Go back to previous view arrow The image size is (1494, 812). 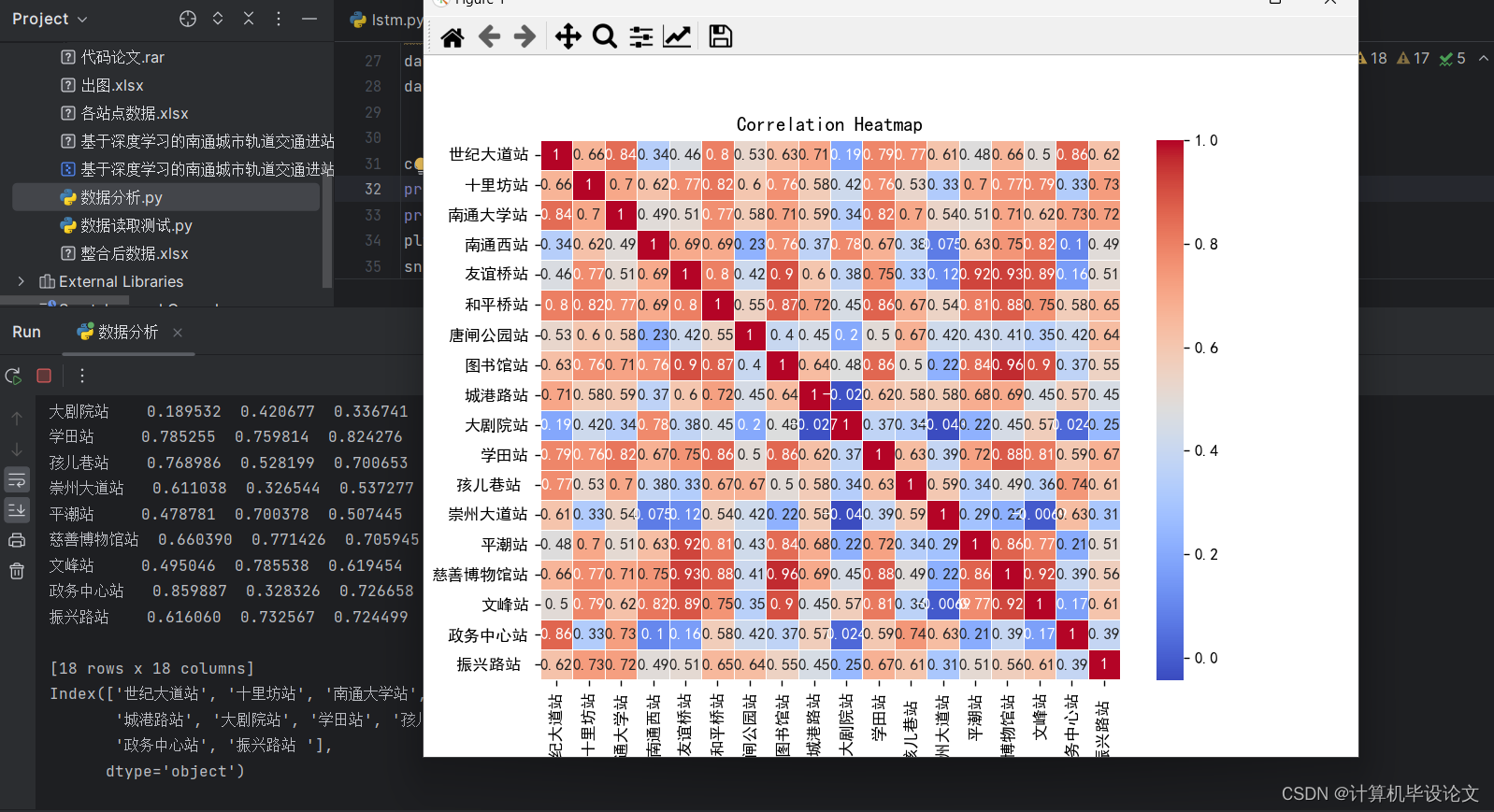pyautogui.click(x=489, y=36)
